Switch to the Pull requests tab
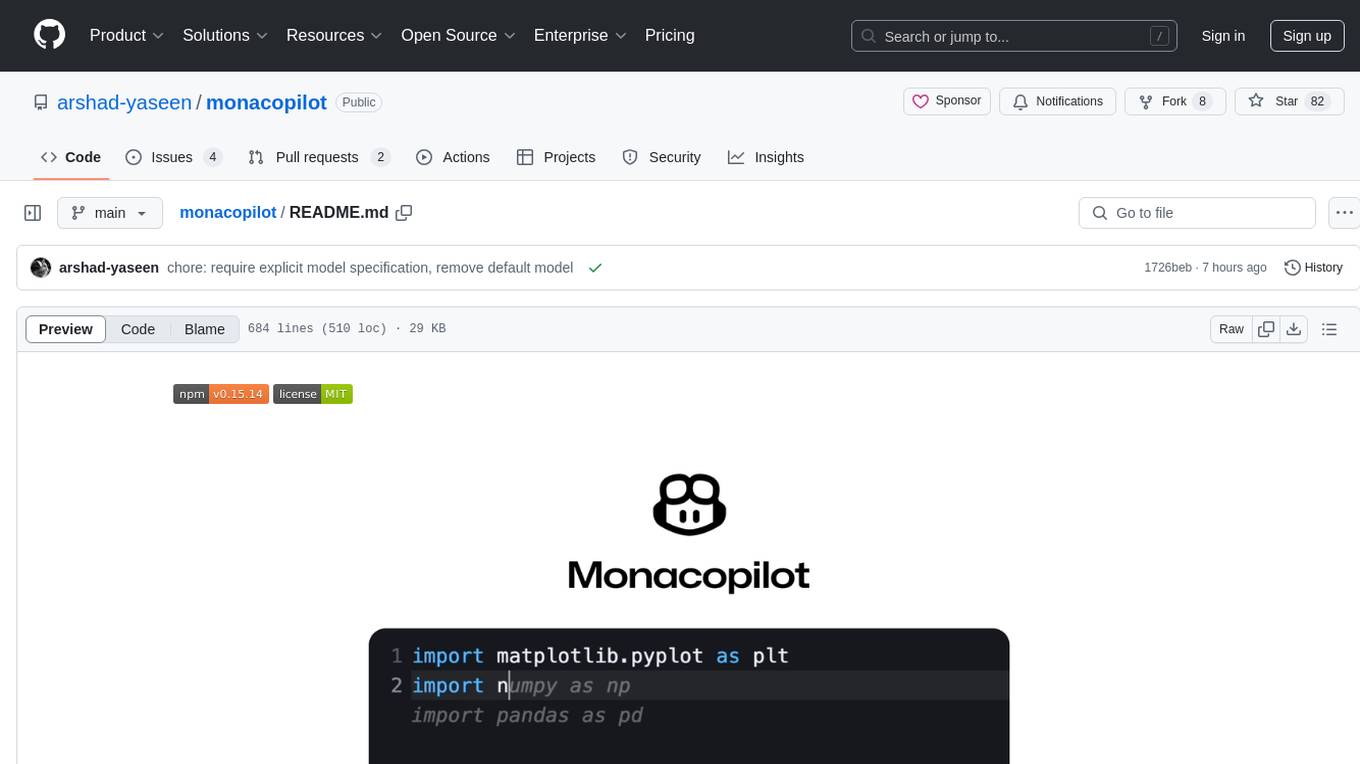This screenshot has width=1360, height=764. click(318, 157)
